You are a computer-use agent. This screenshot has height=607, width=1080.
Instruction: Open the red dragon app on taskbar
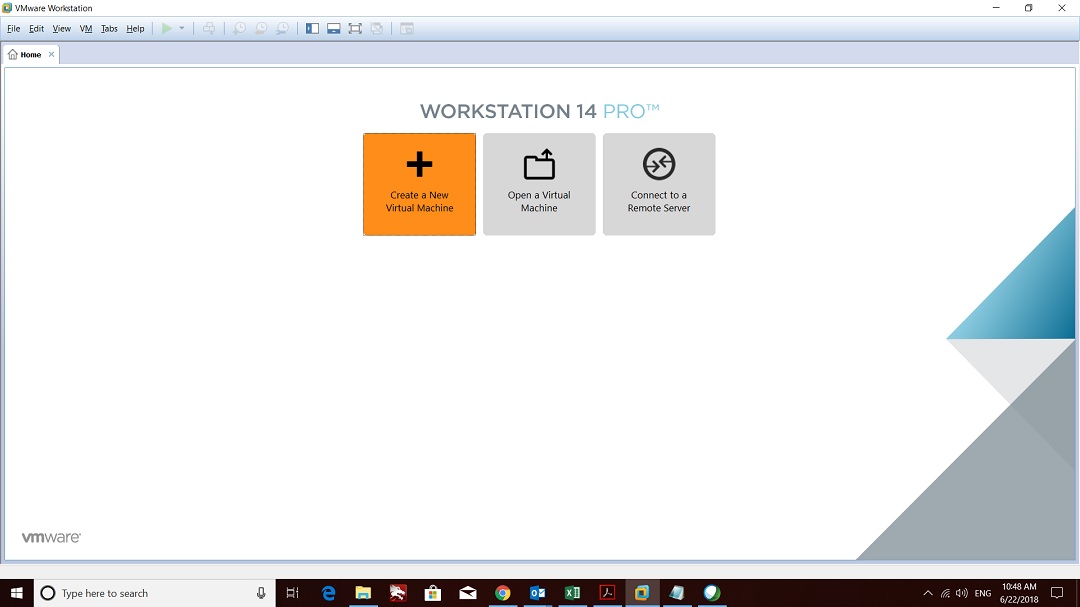click(x=398, y=593)
